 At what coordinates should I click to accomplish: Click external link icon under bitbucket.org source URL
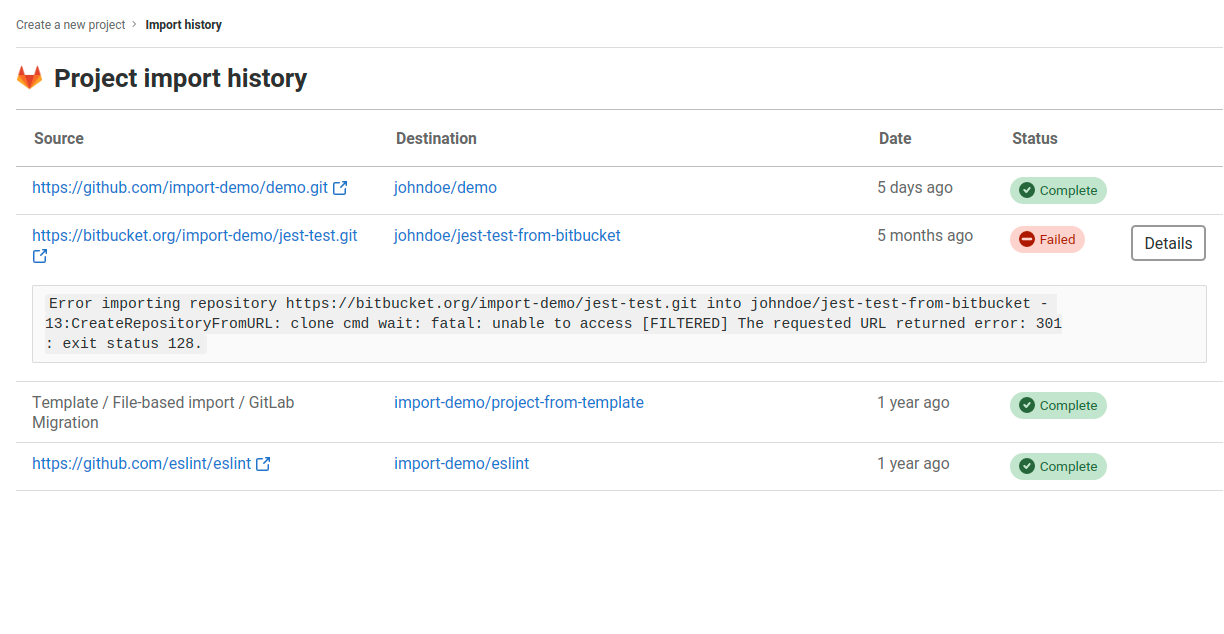(39, 256)
